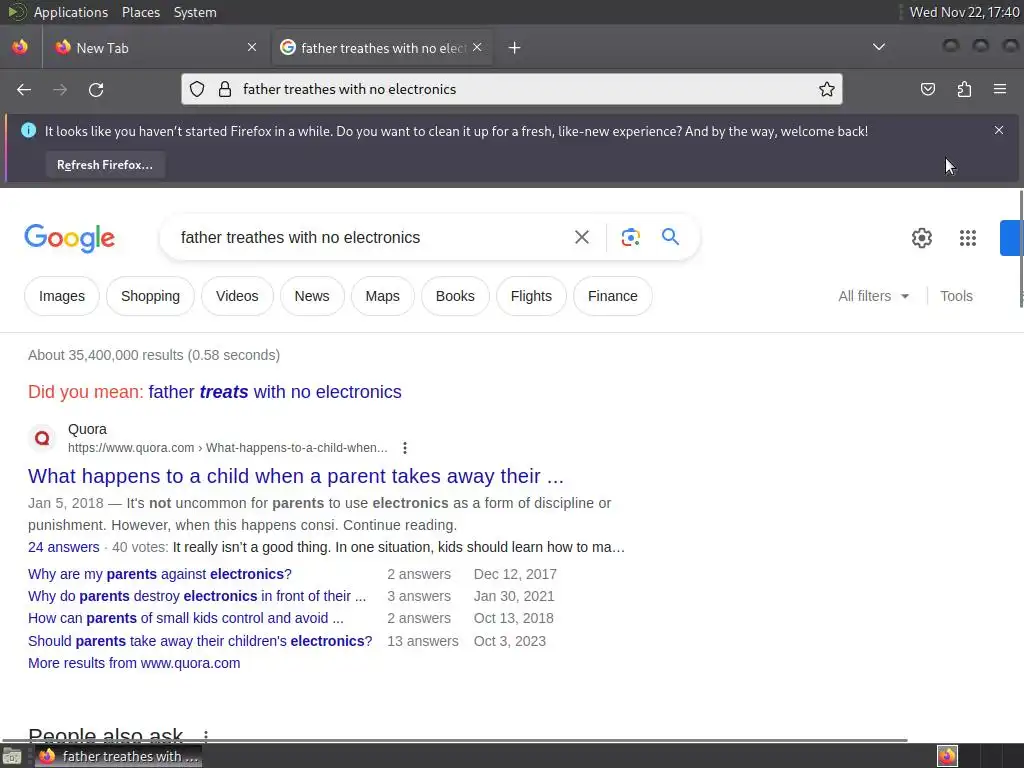1024x768 pixels.
Task: Filter results by Shopping
Action: [x=150, y=296]
